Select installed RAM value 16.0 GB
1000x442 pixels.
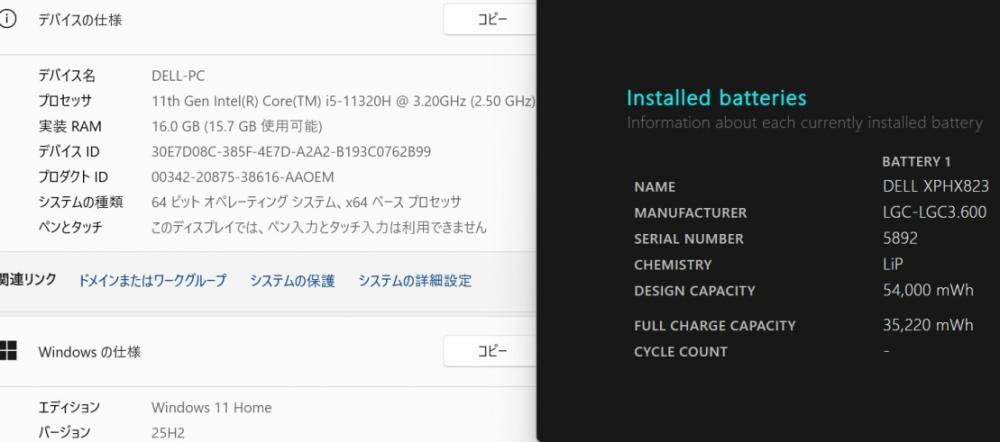pos(237,126)
